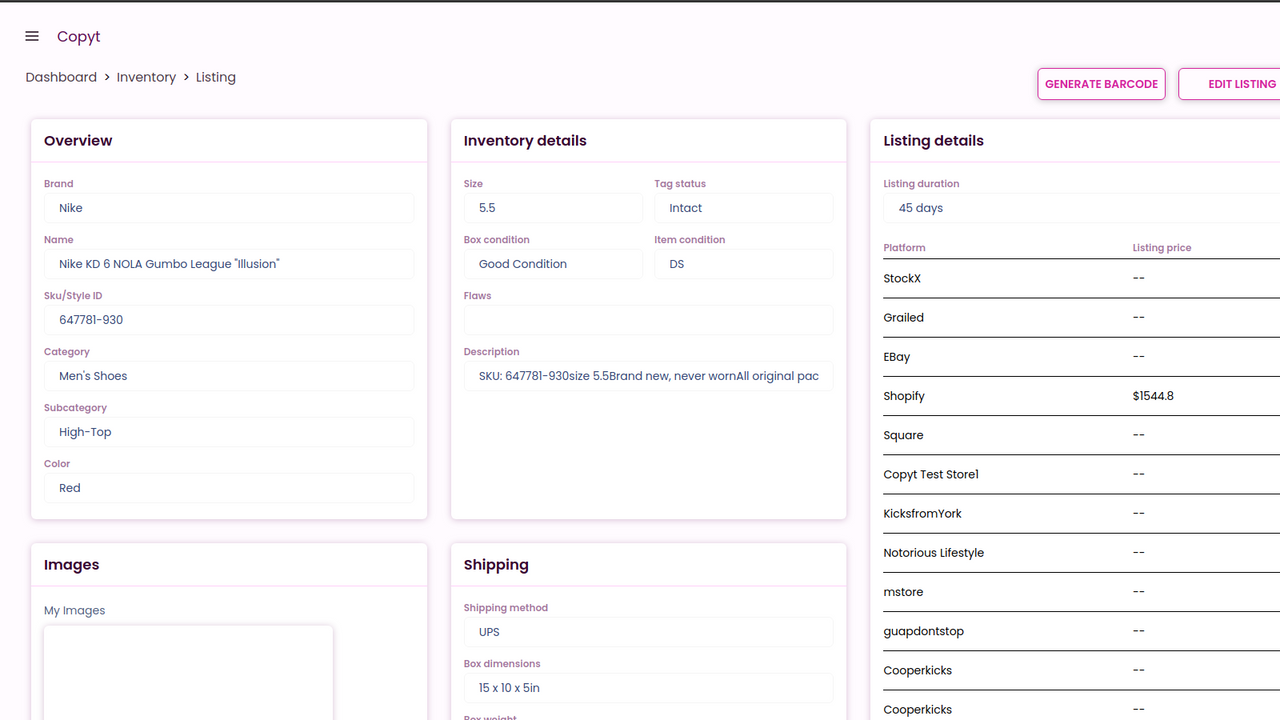
Task: Click the Size field showing 5.5
Action: [553, 208]
